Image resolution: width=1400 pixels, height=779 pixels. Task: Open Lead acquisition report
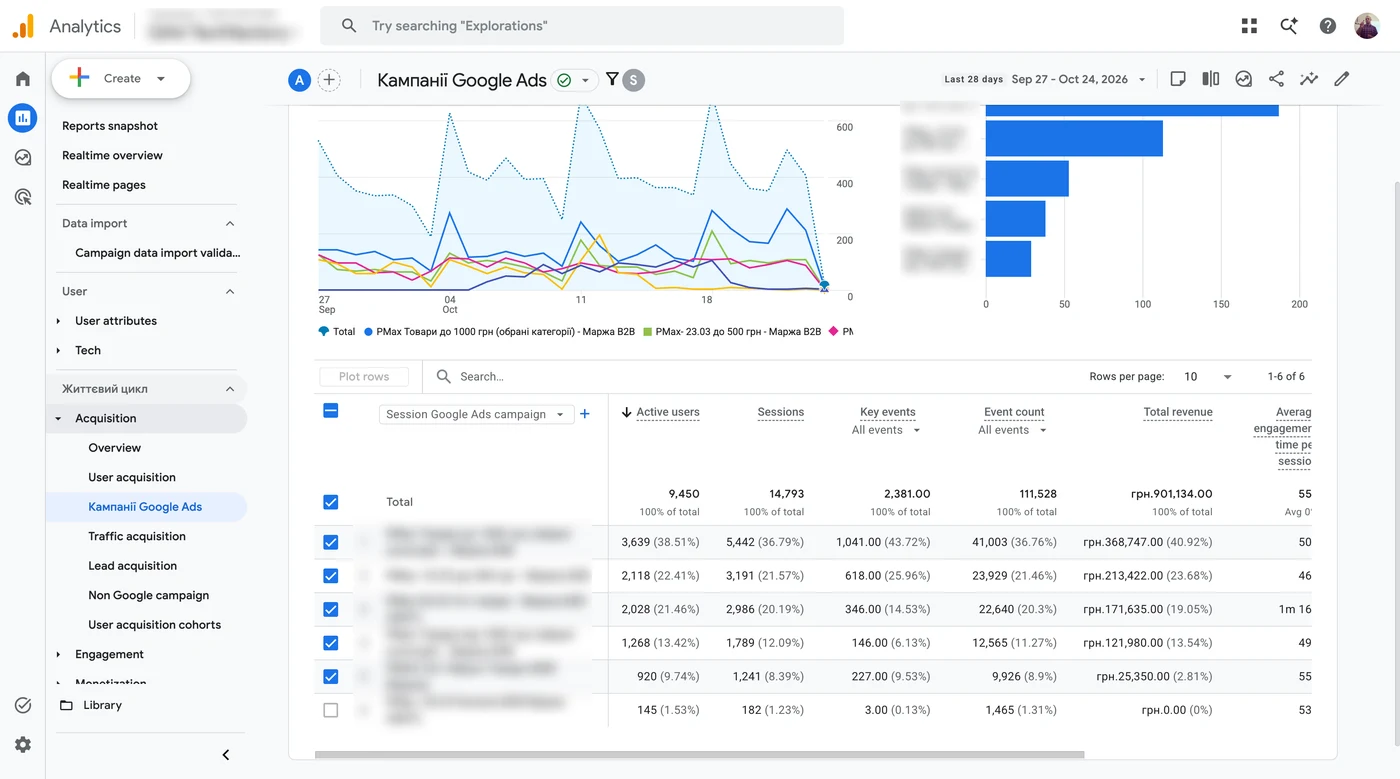tap(133, 566)
